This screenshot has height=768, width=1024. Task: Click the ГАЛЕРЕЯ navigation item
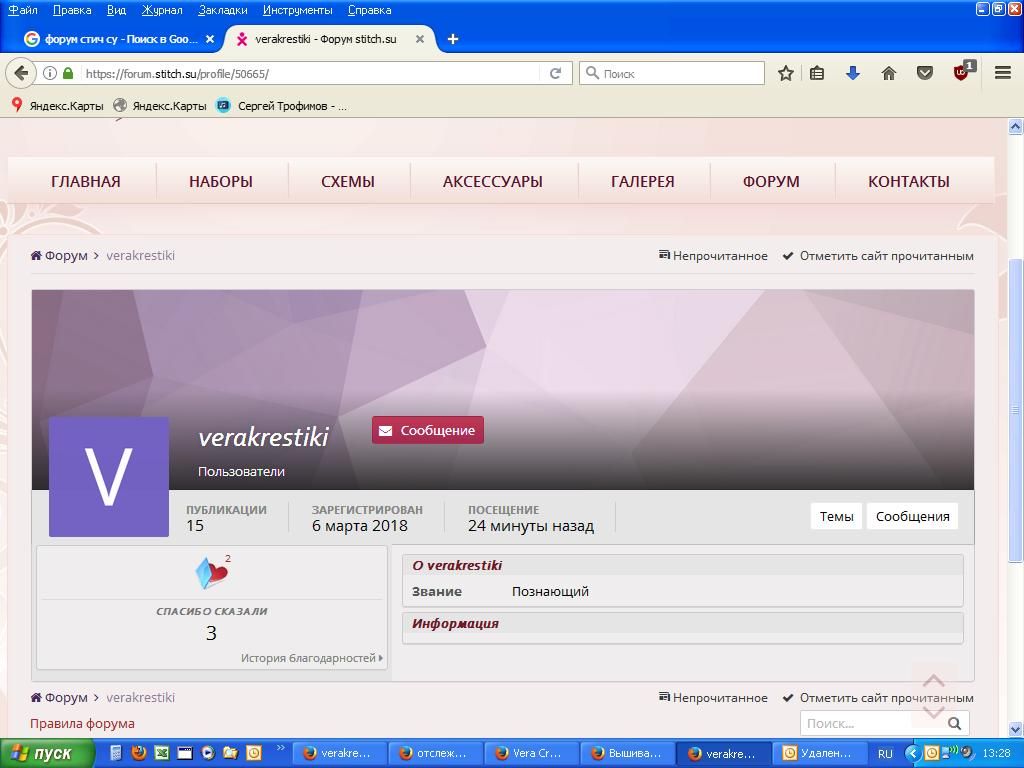point(642,181)
